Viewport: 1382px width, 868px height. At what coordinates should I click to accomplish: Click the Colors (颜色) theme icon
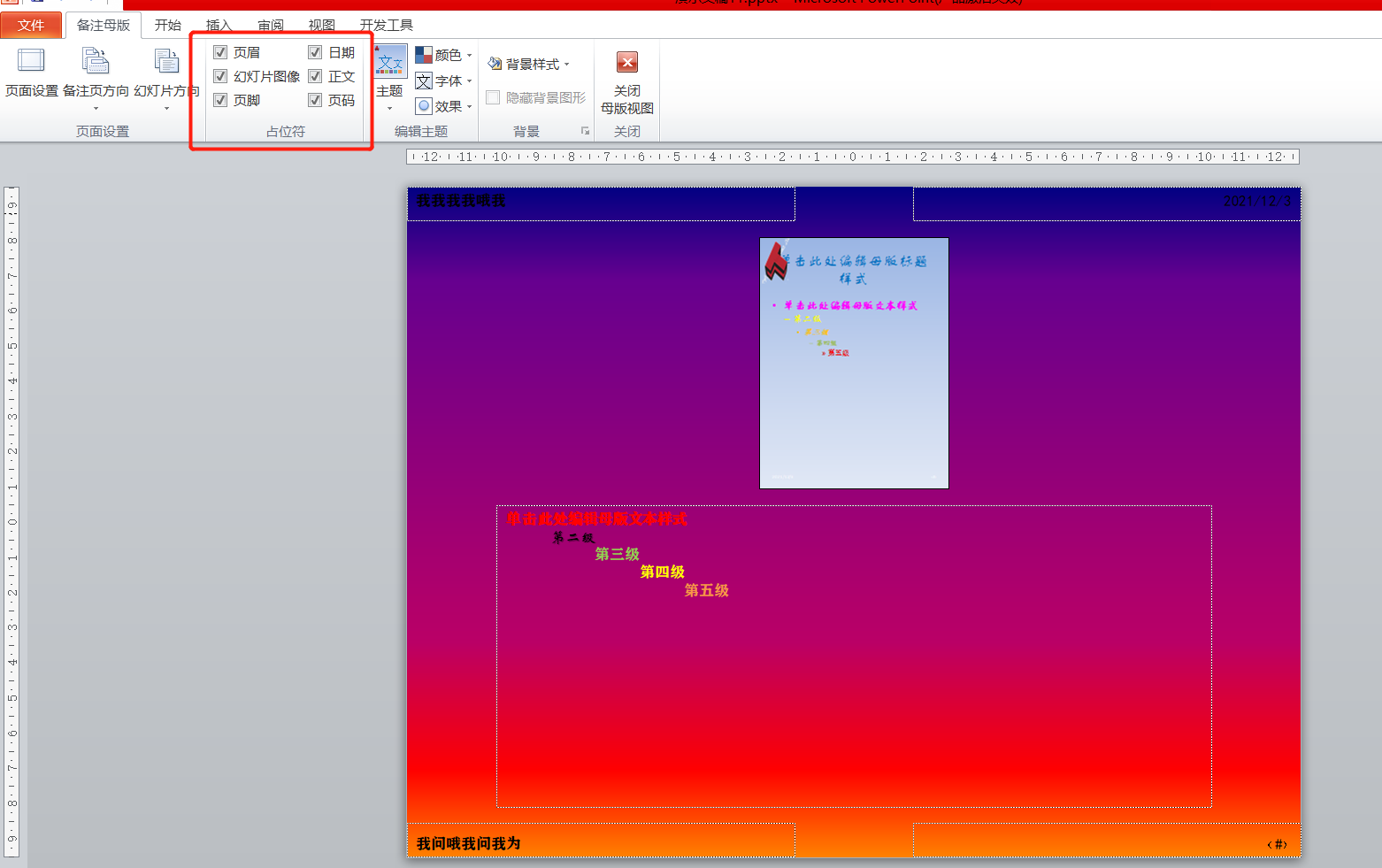click(425, 55)
